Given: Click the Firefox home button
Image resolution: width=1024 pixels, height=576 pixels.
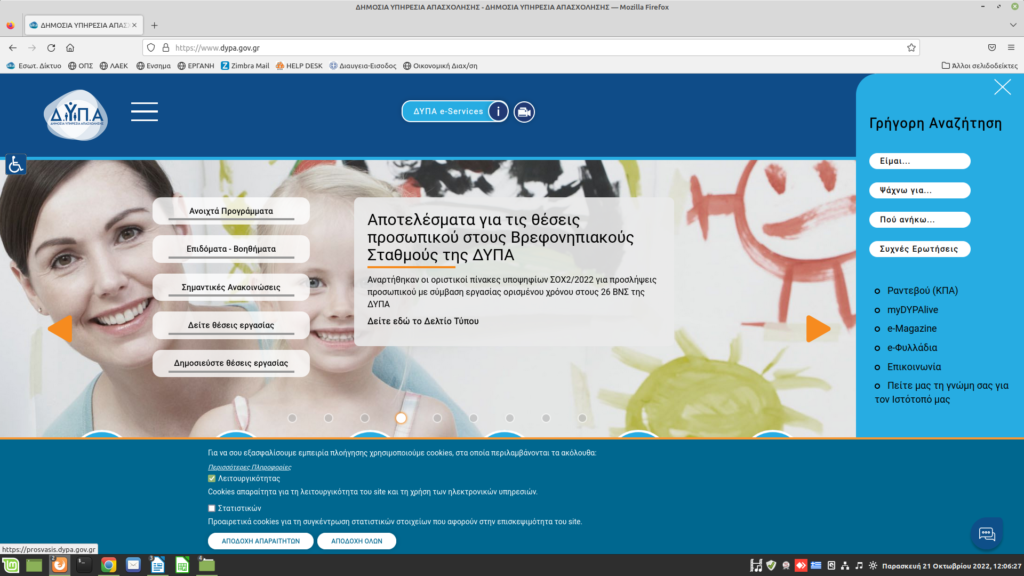Looking at the screenshot, I should click(x=70, y=48).
